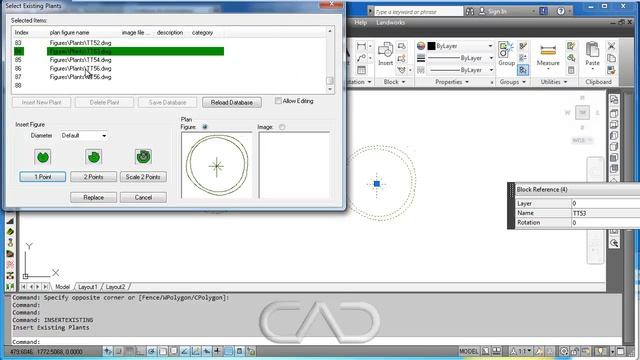
Task: Select the Plan Figure radio button
Action: 205,127
